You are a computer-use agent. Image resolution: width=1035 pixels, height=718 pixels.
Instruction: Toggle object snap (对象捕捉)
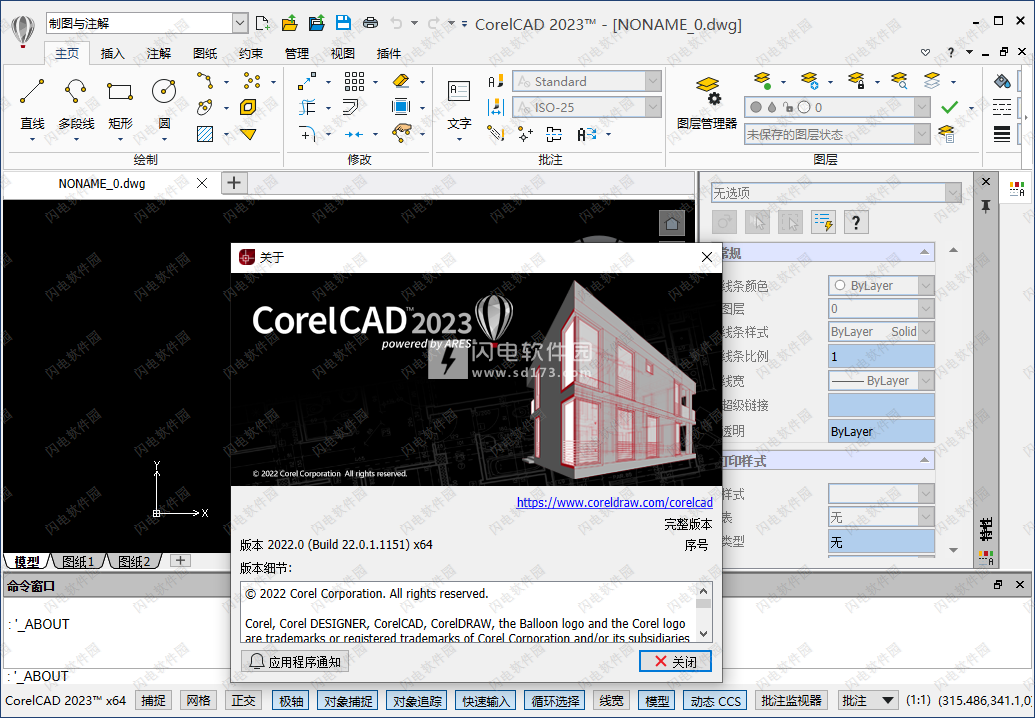coord(348,701)
